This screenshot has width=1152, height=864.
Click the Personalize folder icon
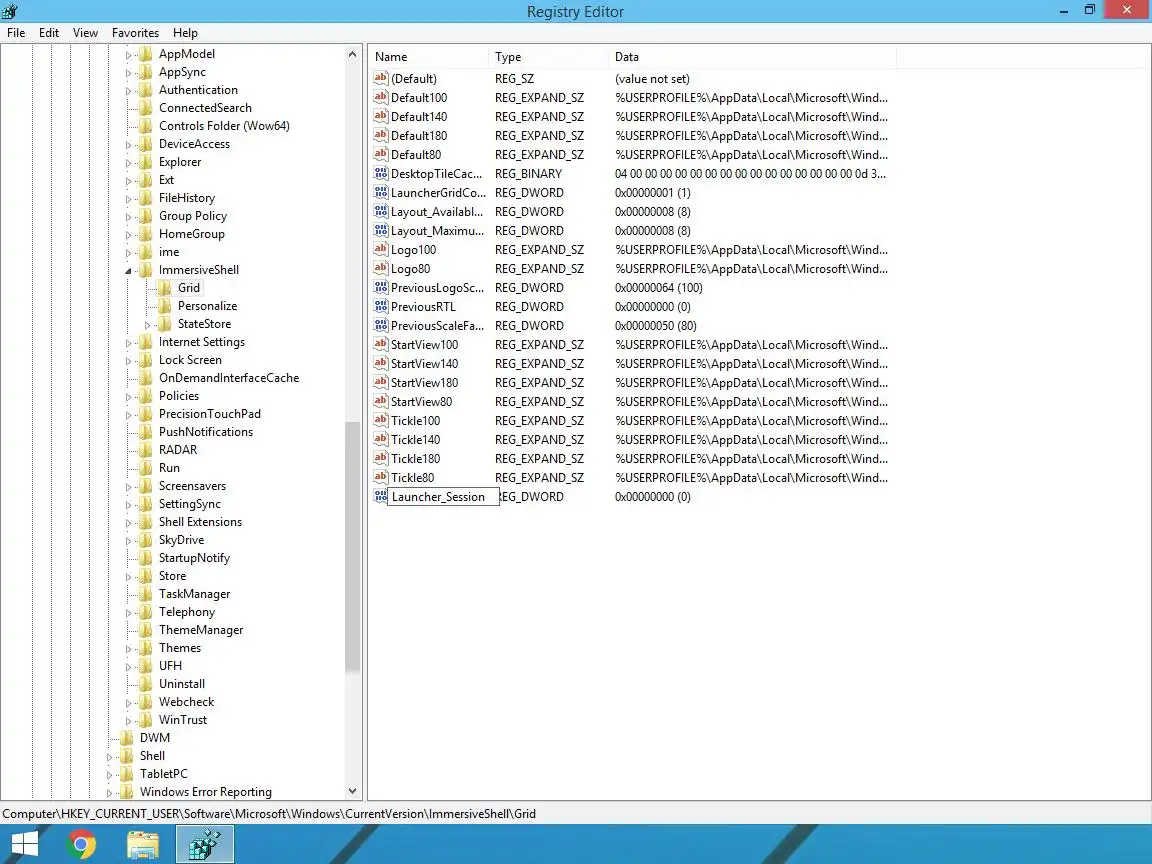pyautogui.click(x=165, y=306)
